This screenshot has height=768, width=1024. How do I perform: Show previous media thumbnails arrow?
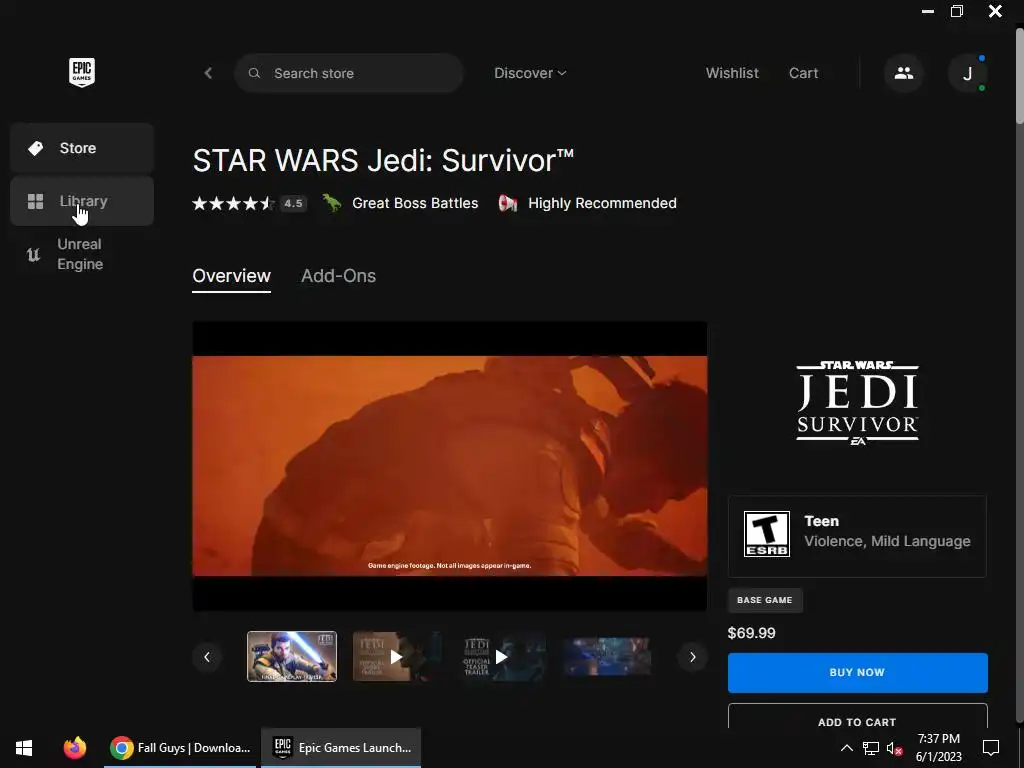(207, 657)
